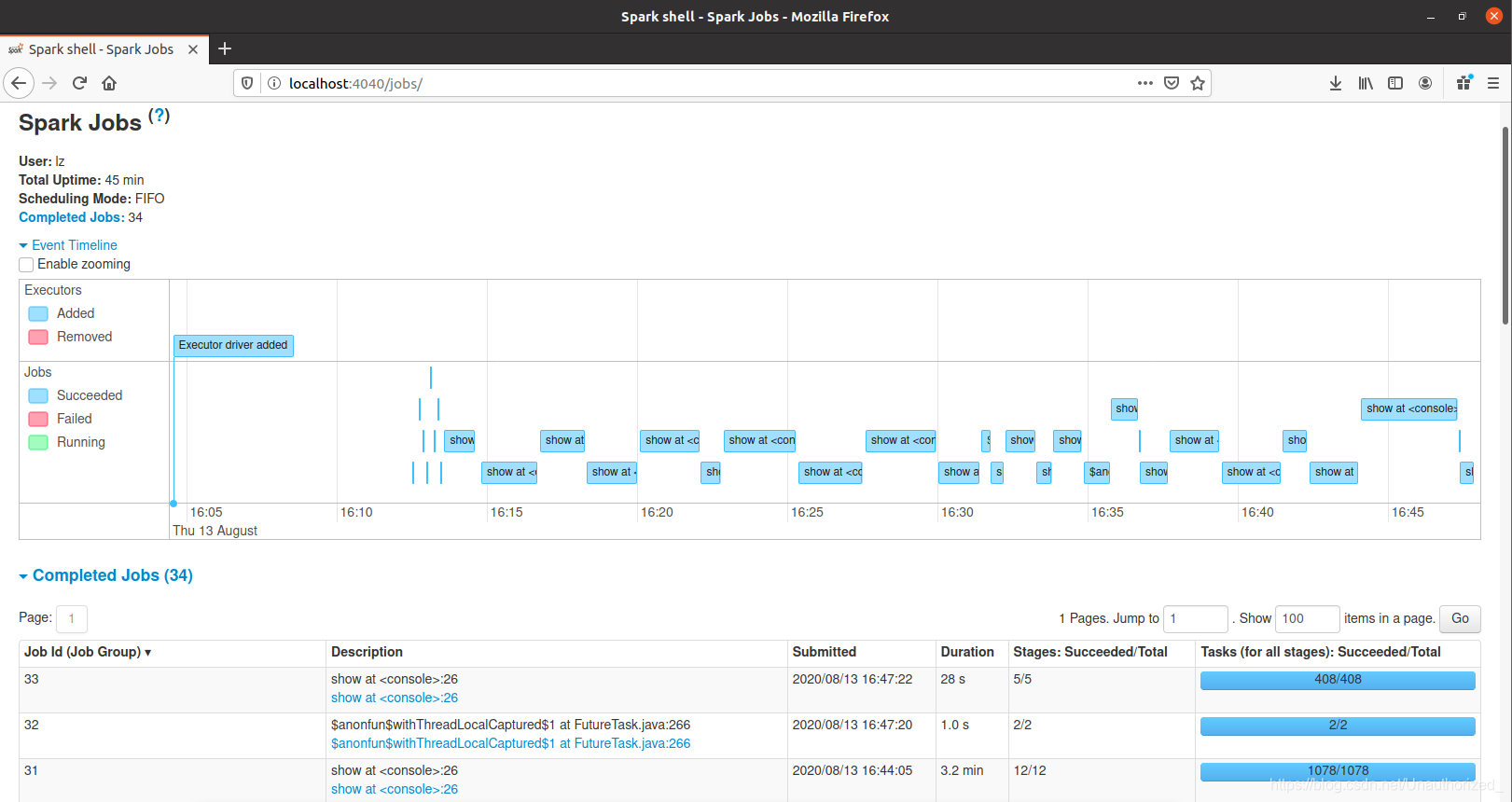Enable zooming checkbox in timeline
Screen dimensions: 1512x802
[x=26, y=265]
